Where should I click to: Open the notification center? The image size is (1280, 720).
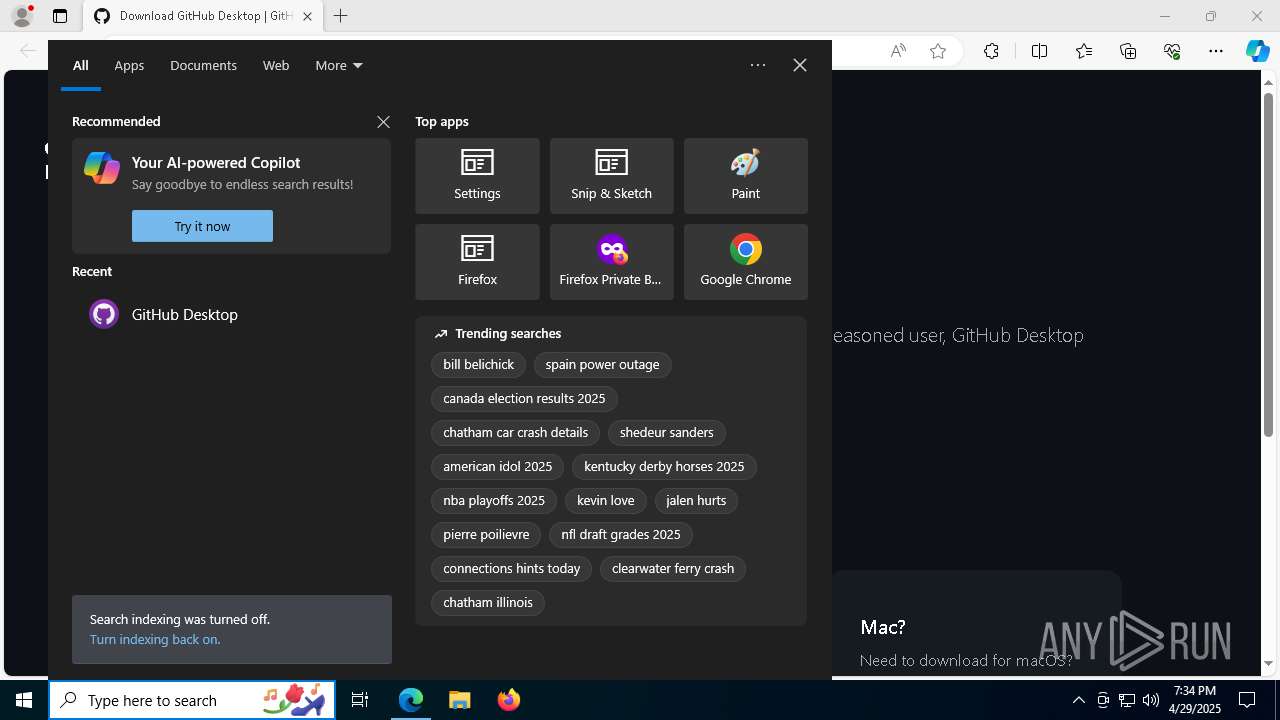coord(1247,700)
